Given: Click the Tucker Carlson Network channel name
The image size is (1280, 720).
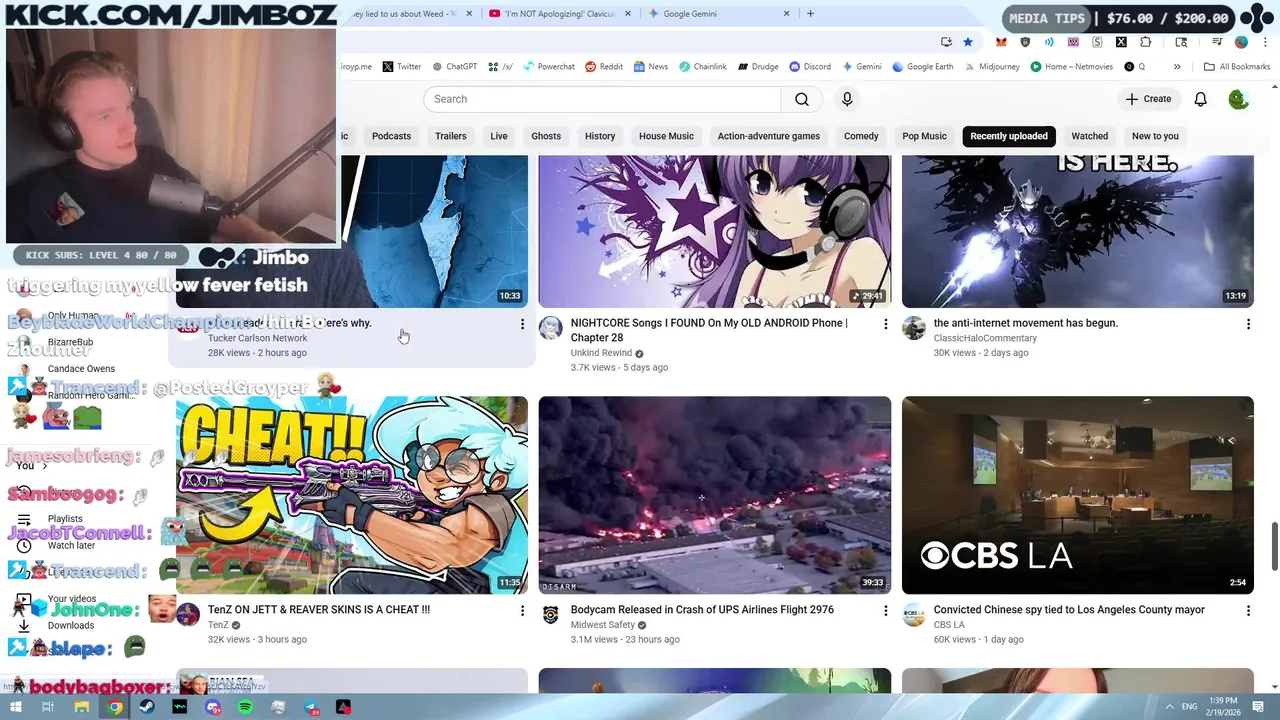Looking at the screenshot, I should (x=257, y=338).
